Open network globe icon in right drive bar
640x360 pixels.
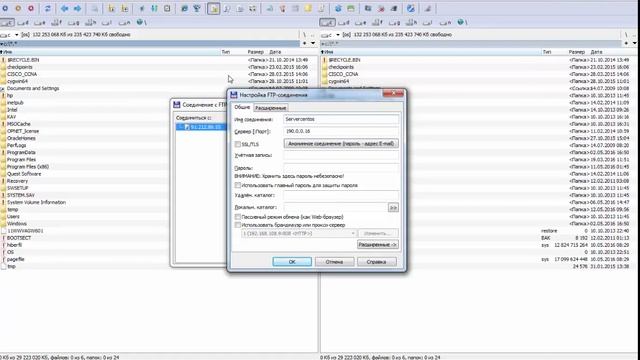[x=461, y=22]
